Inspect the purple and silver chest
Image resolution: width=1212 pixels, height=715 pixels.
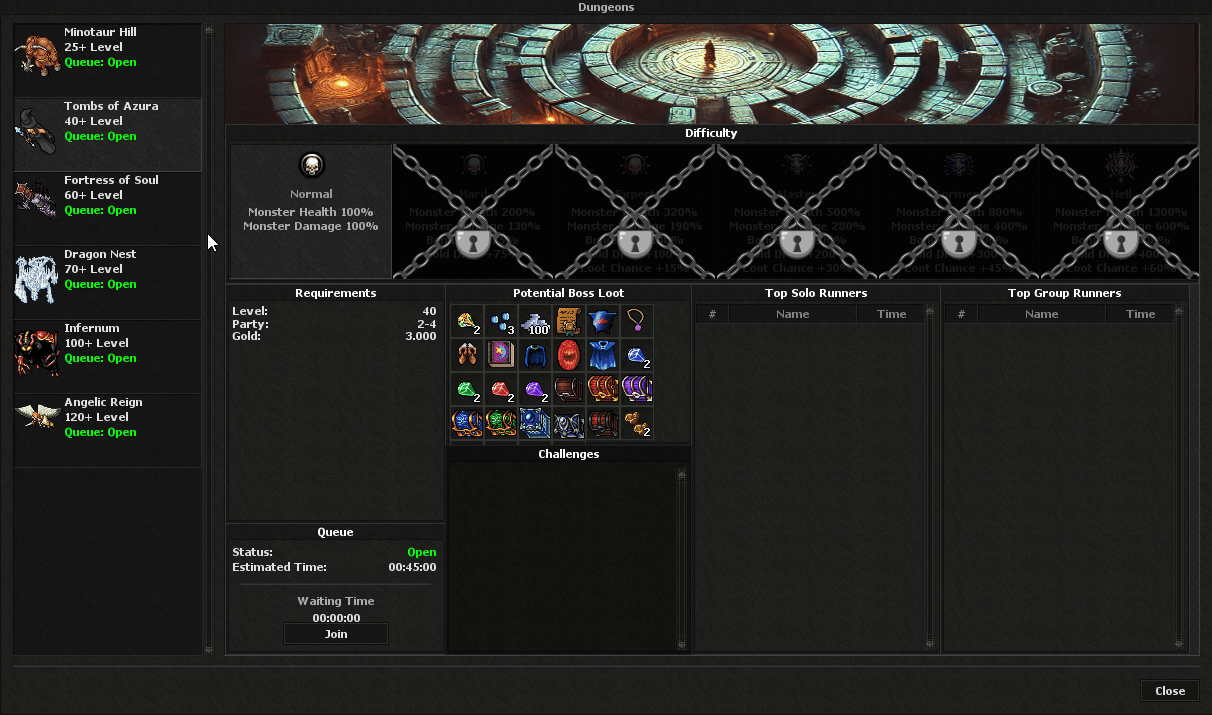[x=637, y=390]
